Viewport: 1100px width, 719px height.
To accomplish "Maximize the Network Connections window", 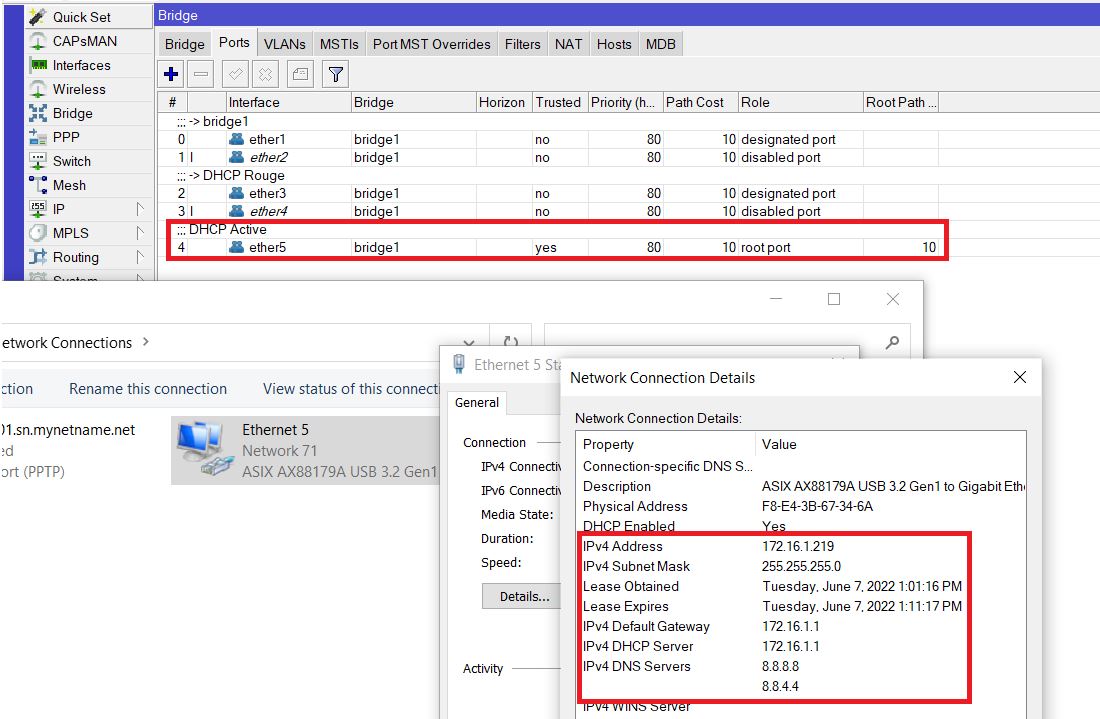I will coord(833,300).
